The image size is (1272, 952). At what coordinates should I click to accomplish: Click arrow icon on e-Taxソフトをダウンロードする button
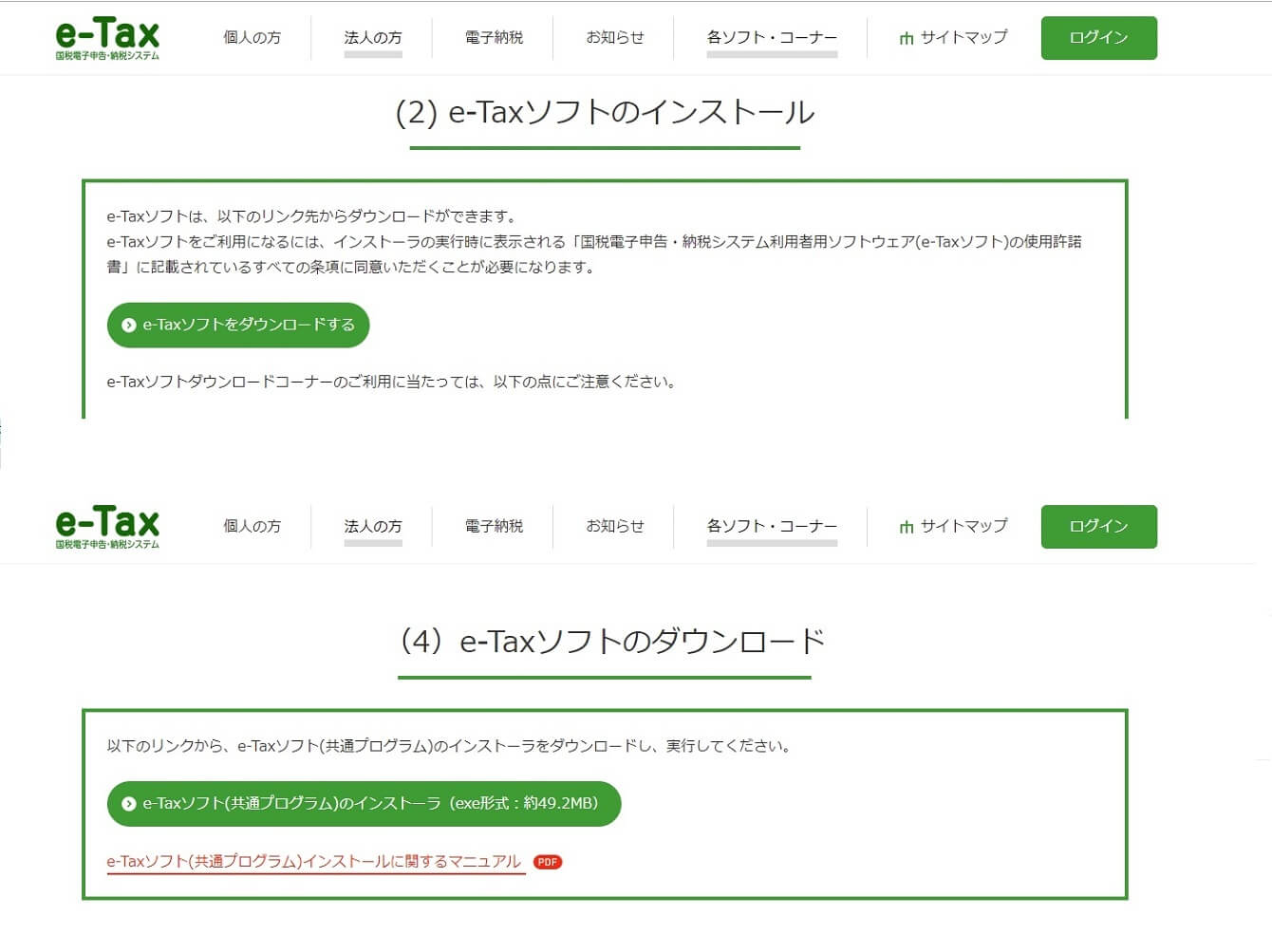point(129,326)
